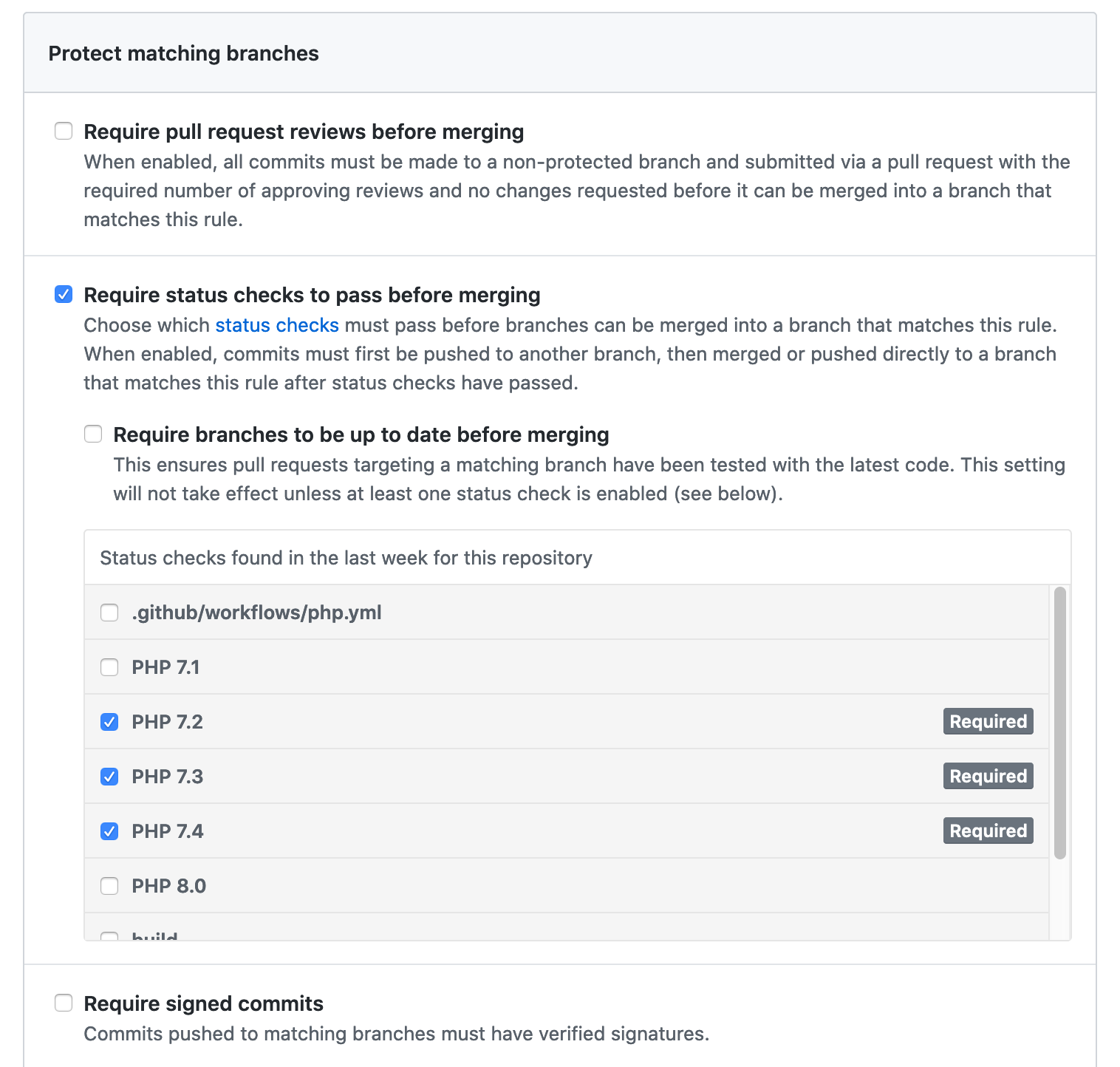Enable Require signed commits

[64, 1003]
